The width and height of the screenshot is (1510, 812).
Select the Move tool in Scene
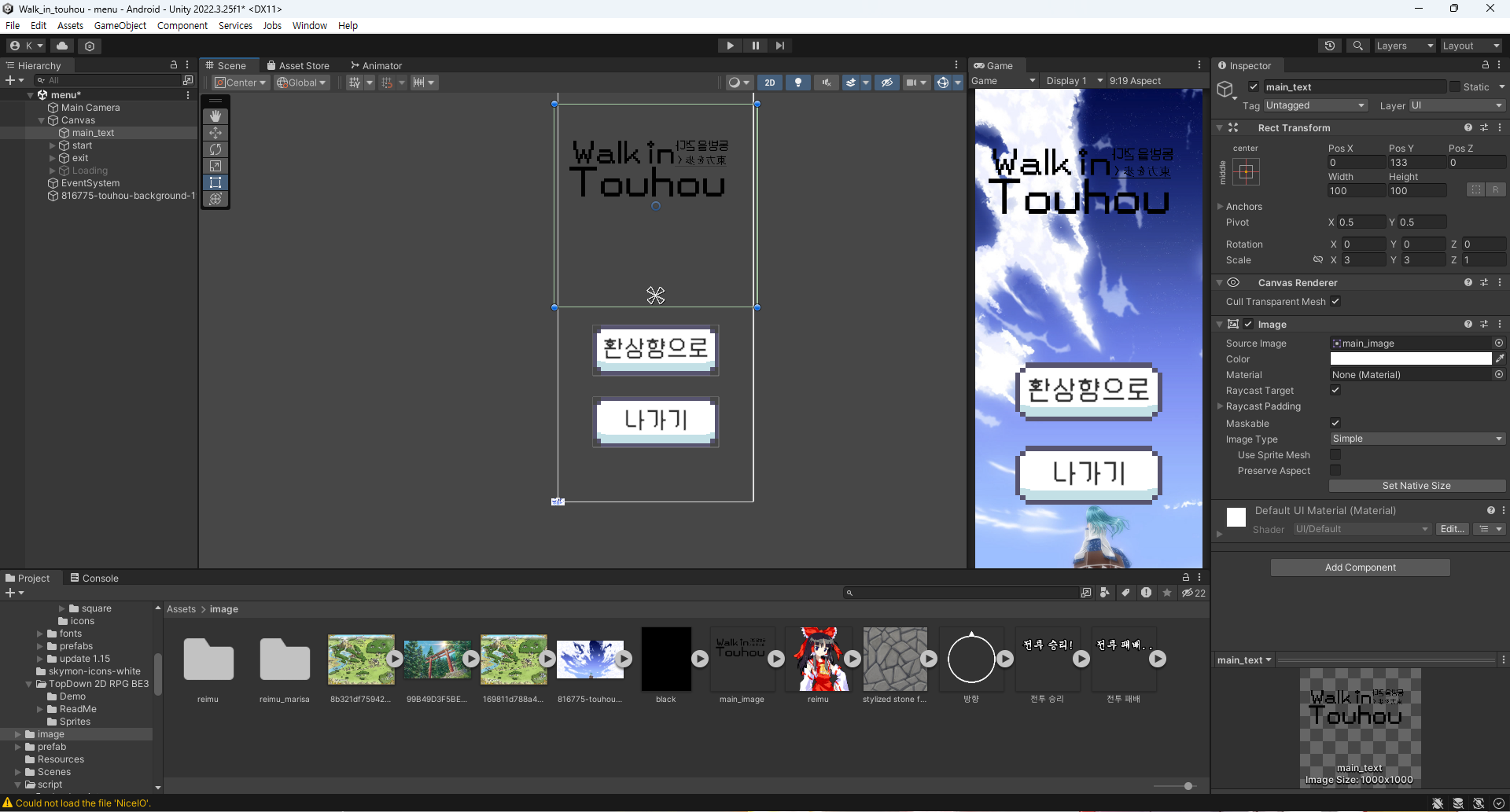215,133
